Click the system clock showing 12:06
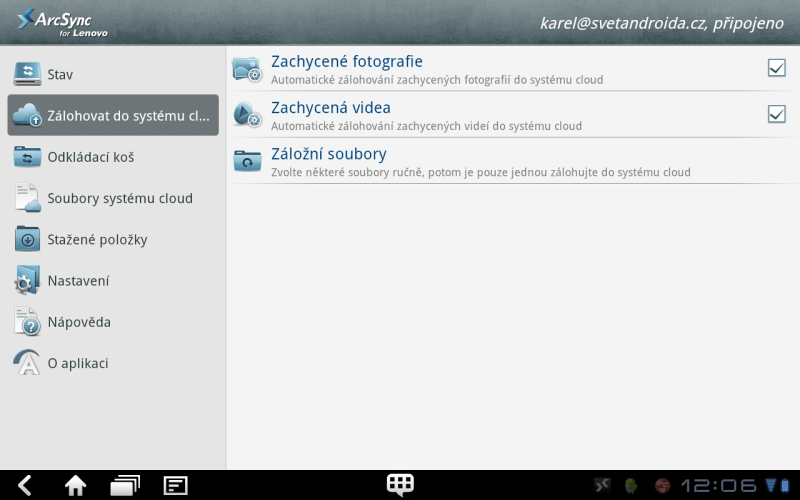The image size is (800, 500). click(x=719, y=485)
